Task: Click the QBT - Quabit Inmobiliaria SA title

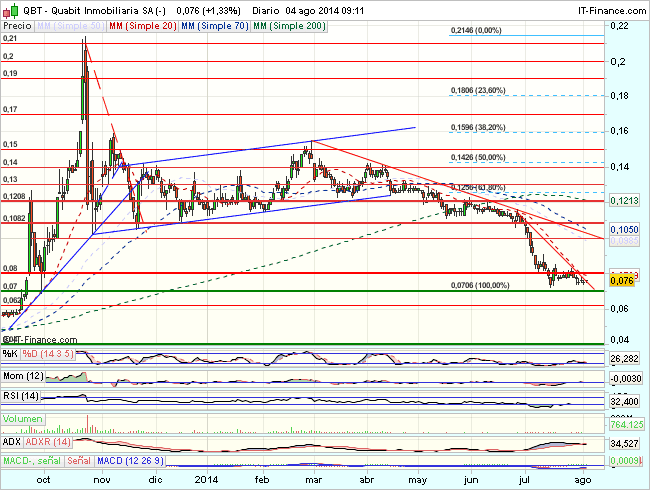Action: point(95,11)
